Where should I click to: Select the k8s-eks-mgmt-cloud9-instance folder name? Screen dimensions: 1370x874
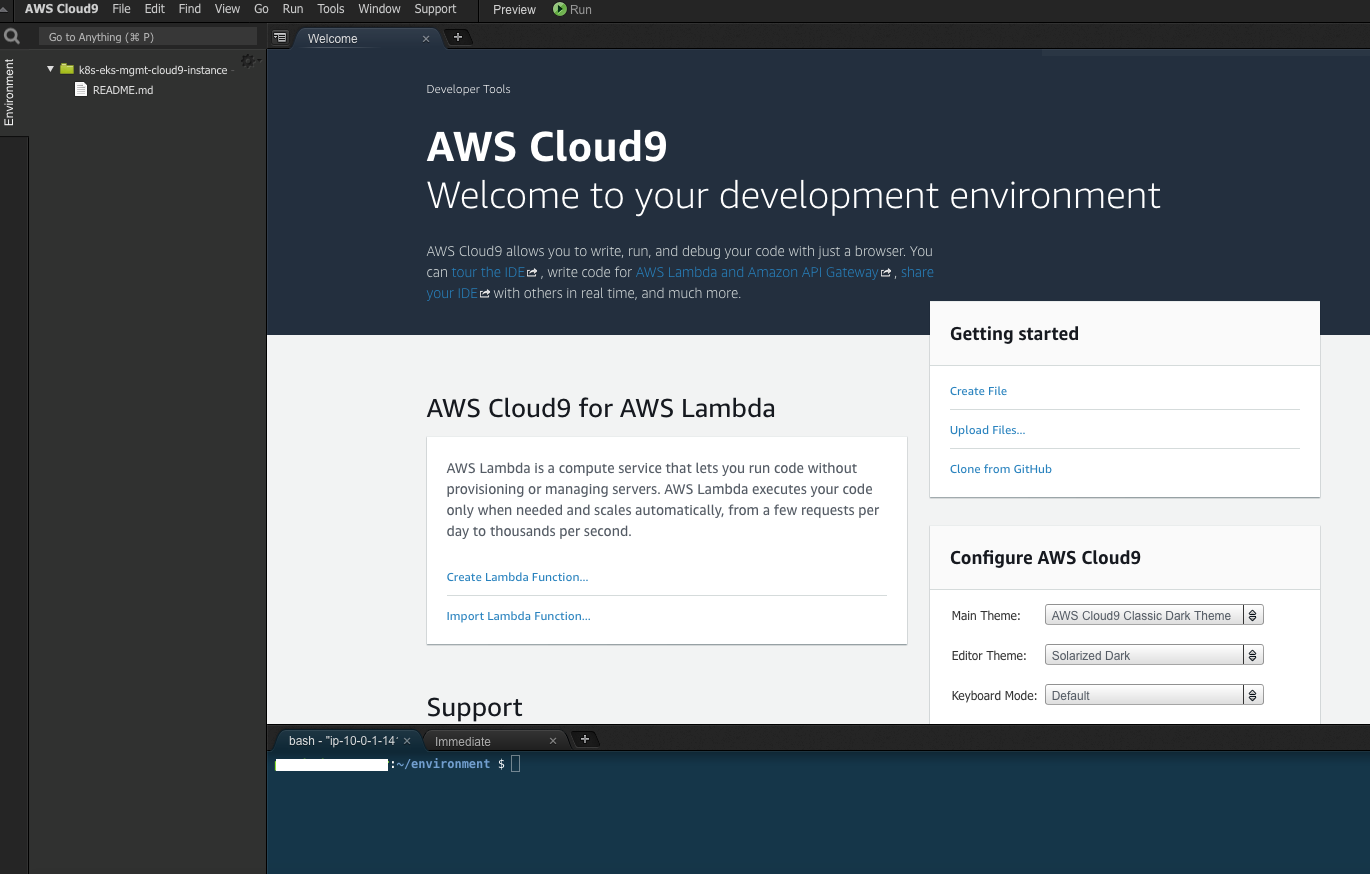[153, 70]
